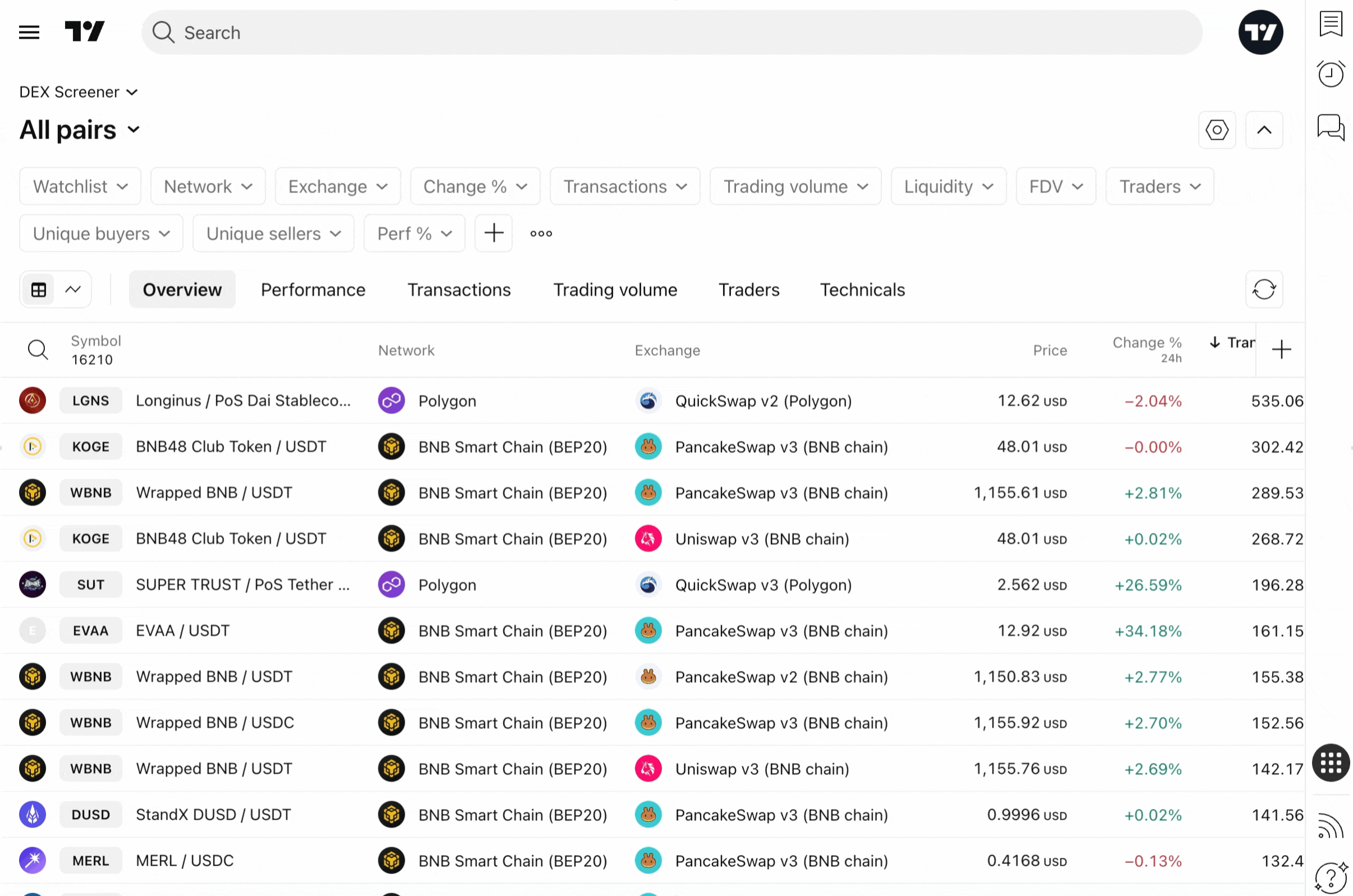Sort by the Change % 24h column
Viewport: 1353px width, 896px height.
[1146, 349]
